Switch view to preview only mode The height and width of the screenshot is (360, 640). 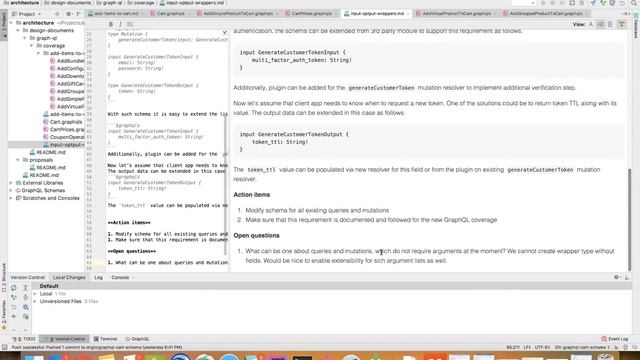point(610,24)
